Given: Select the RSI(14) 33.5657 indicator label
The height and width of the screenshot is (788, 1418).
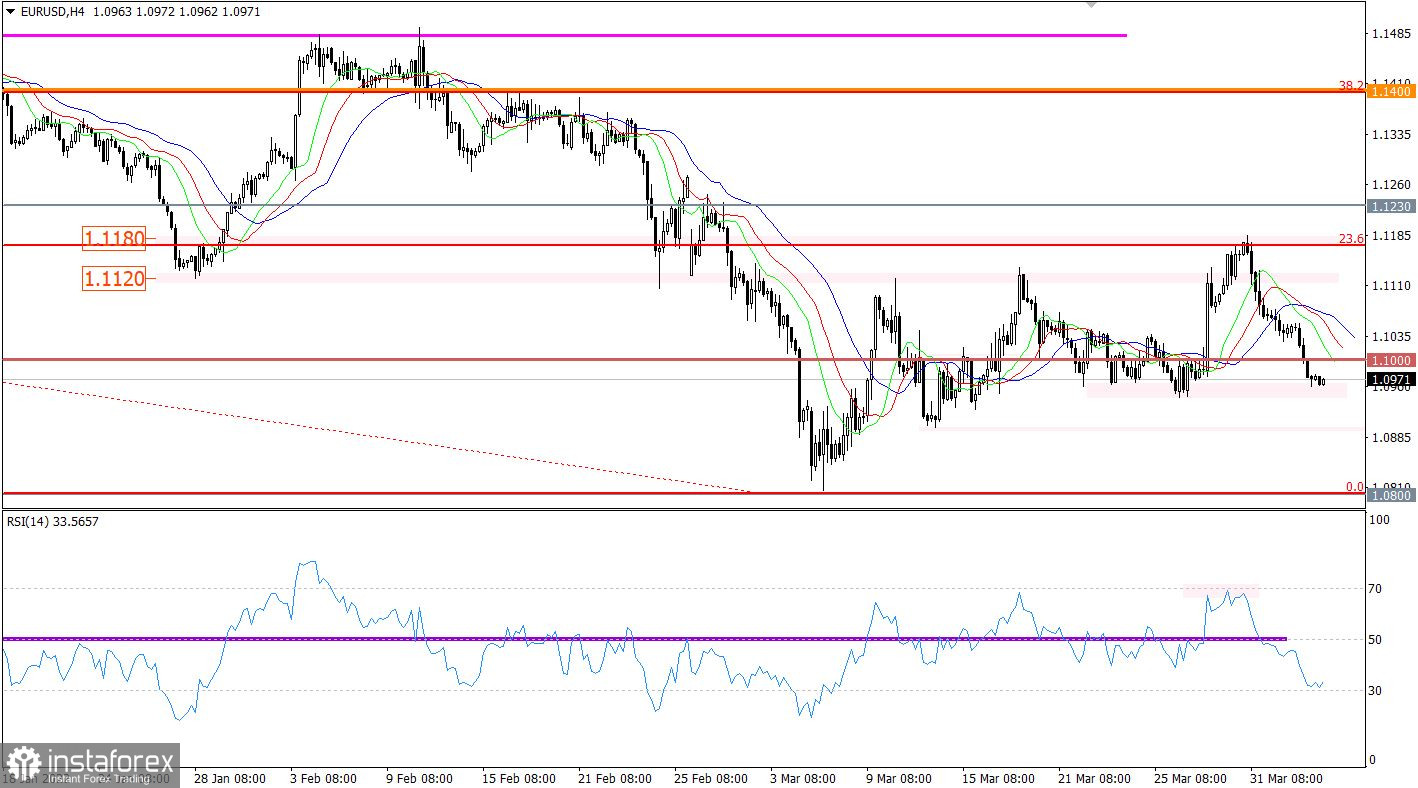Looking at the screenshot, I should (x=53, y=521).
